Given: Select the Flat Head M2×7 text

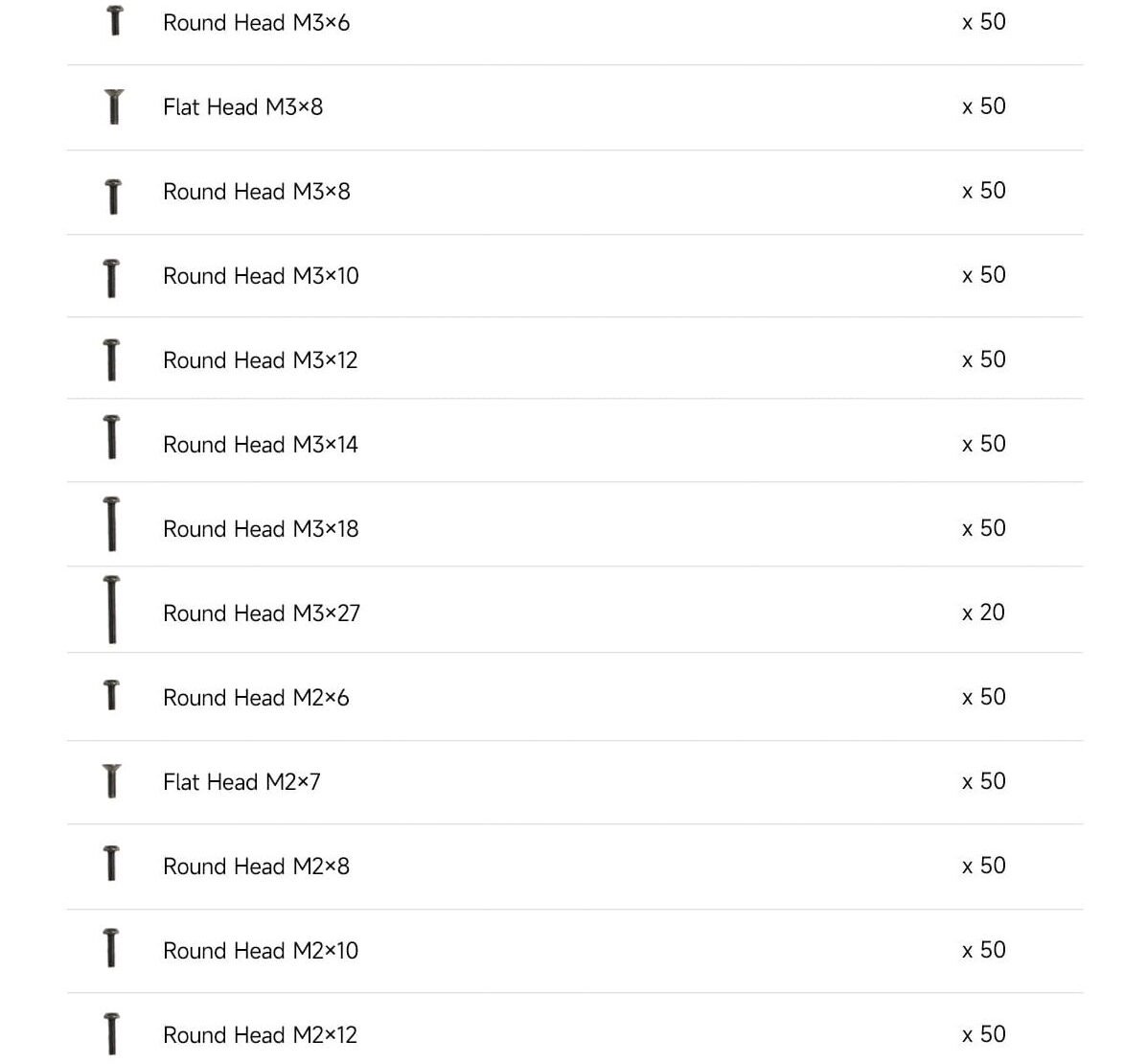Looking at the screenshot, I should pyautogui.click(x=241, y=782).
